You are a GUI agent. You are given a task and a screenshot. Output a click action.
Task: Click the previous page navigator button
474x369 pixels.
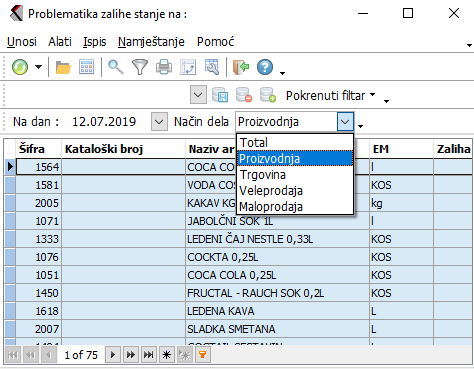tap(31, 355)
